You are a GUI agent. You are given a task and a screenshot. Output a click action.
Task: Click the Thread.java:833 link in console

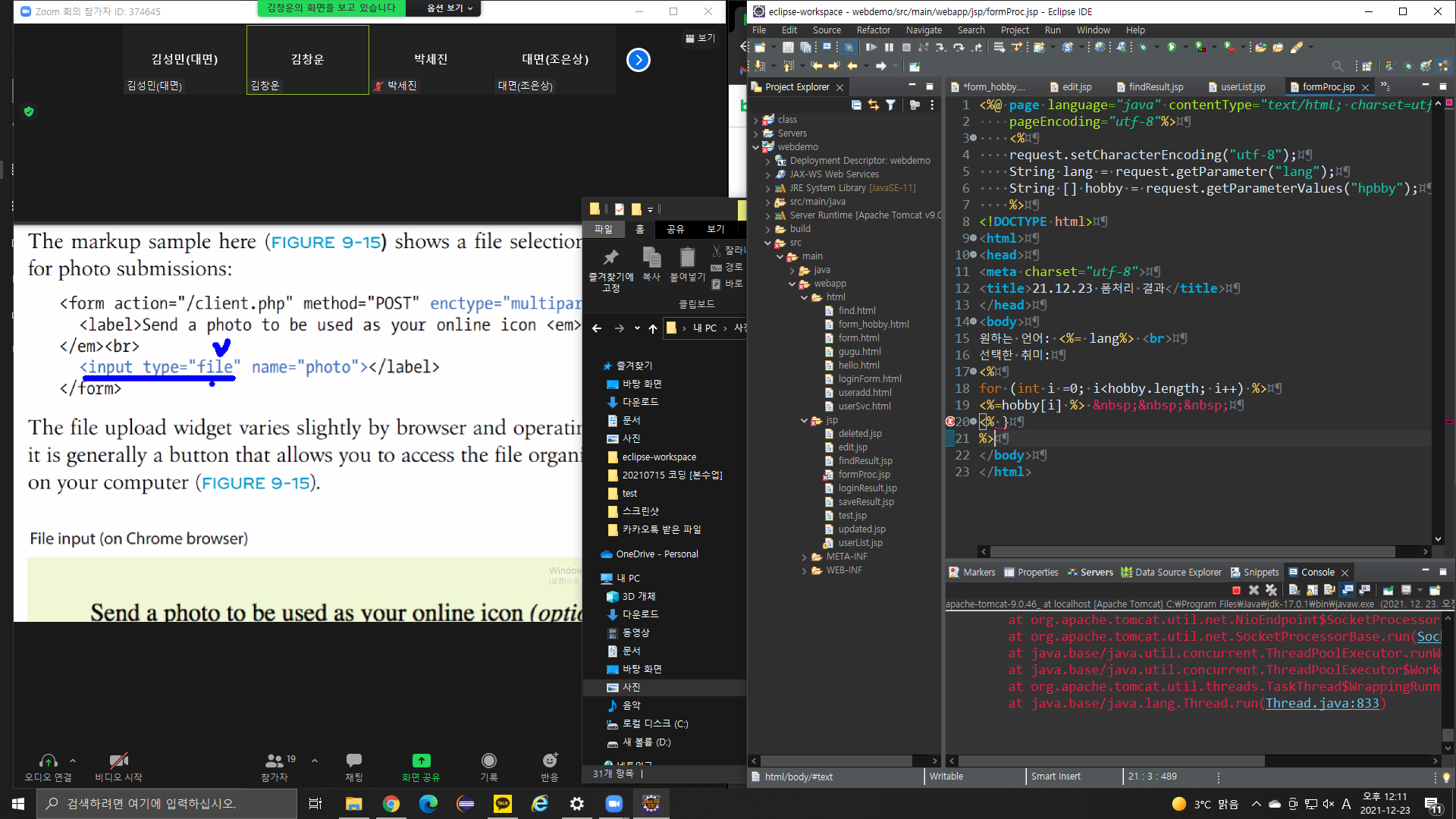coord(1322,703)
